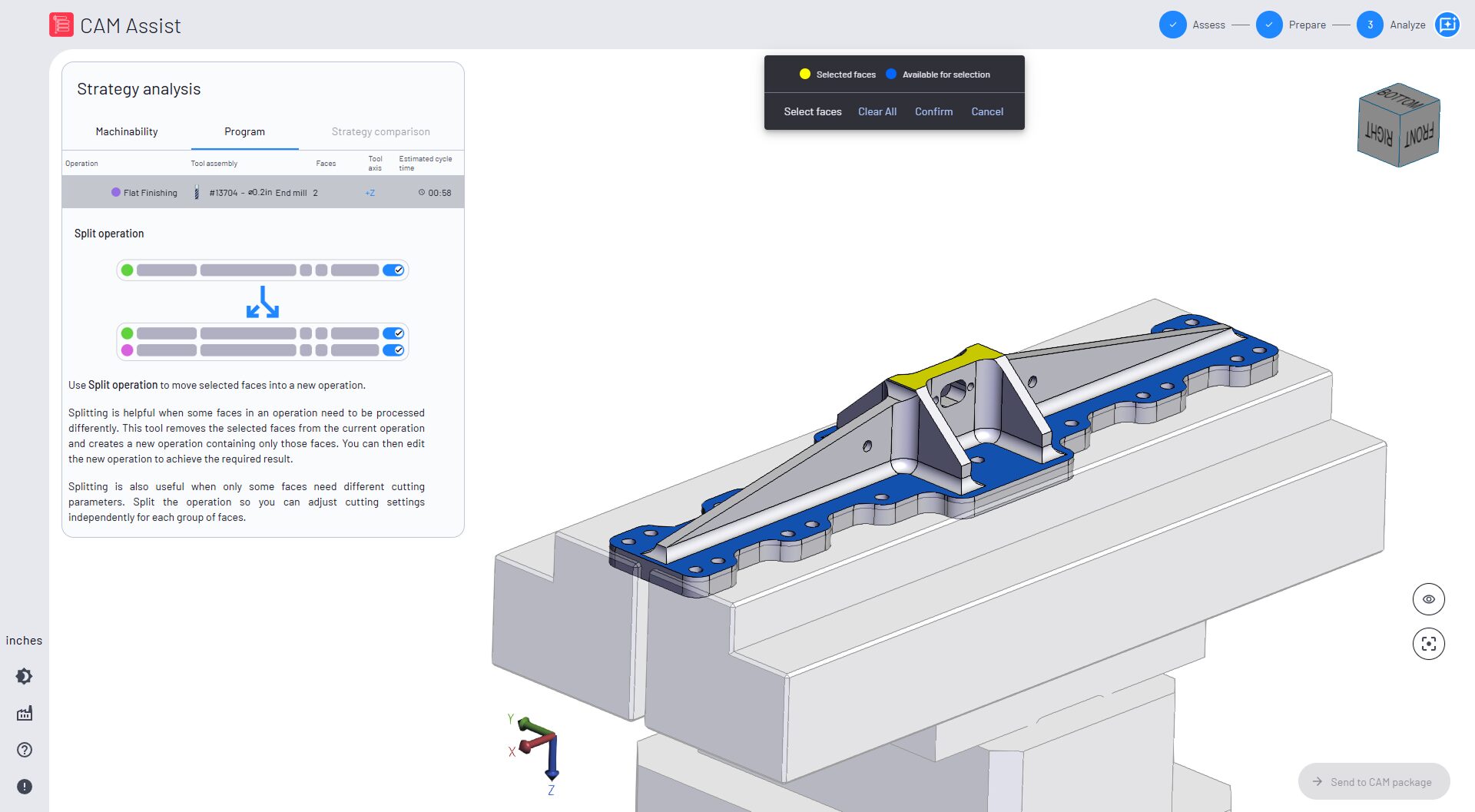This screenshot has height=812, width=1475.
Task: Click Select faces in the toolbar
Action: 813,111
